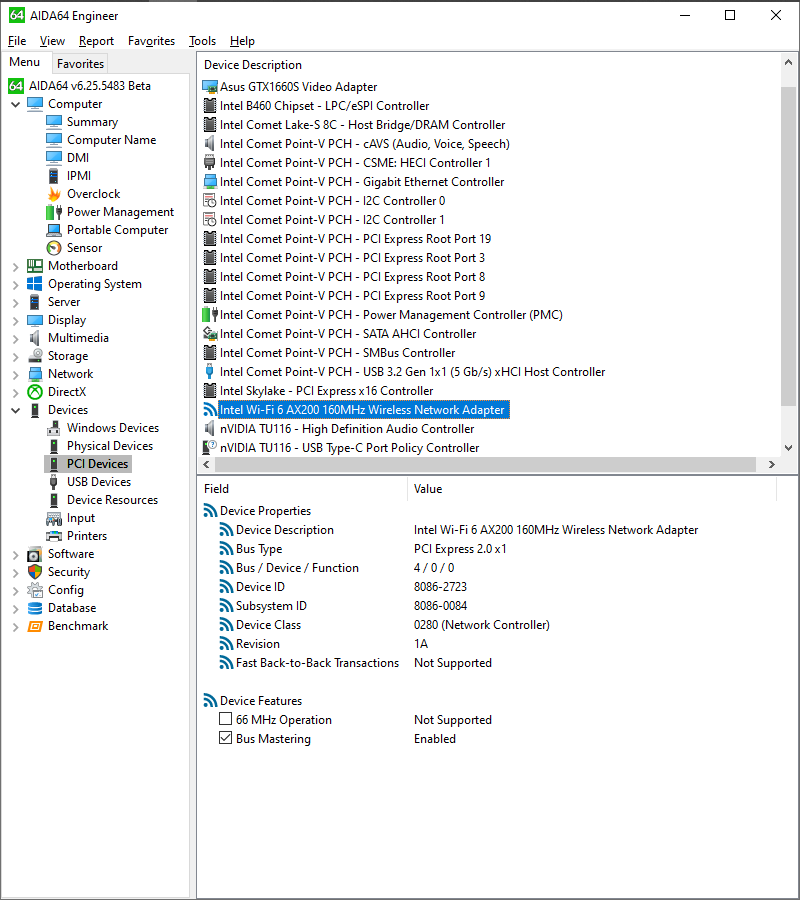
Task: Expand the Software tree node
Action: click(x=15, y=554)
